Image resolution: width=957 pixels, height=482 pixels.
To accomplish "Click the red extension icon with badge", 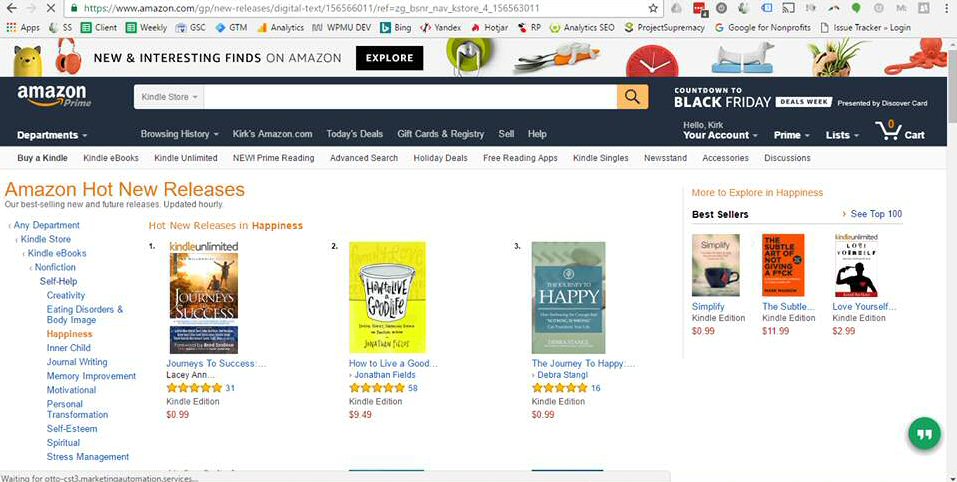I will [x=699, y=9].
